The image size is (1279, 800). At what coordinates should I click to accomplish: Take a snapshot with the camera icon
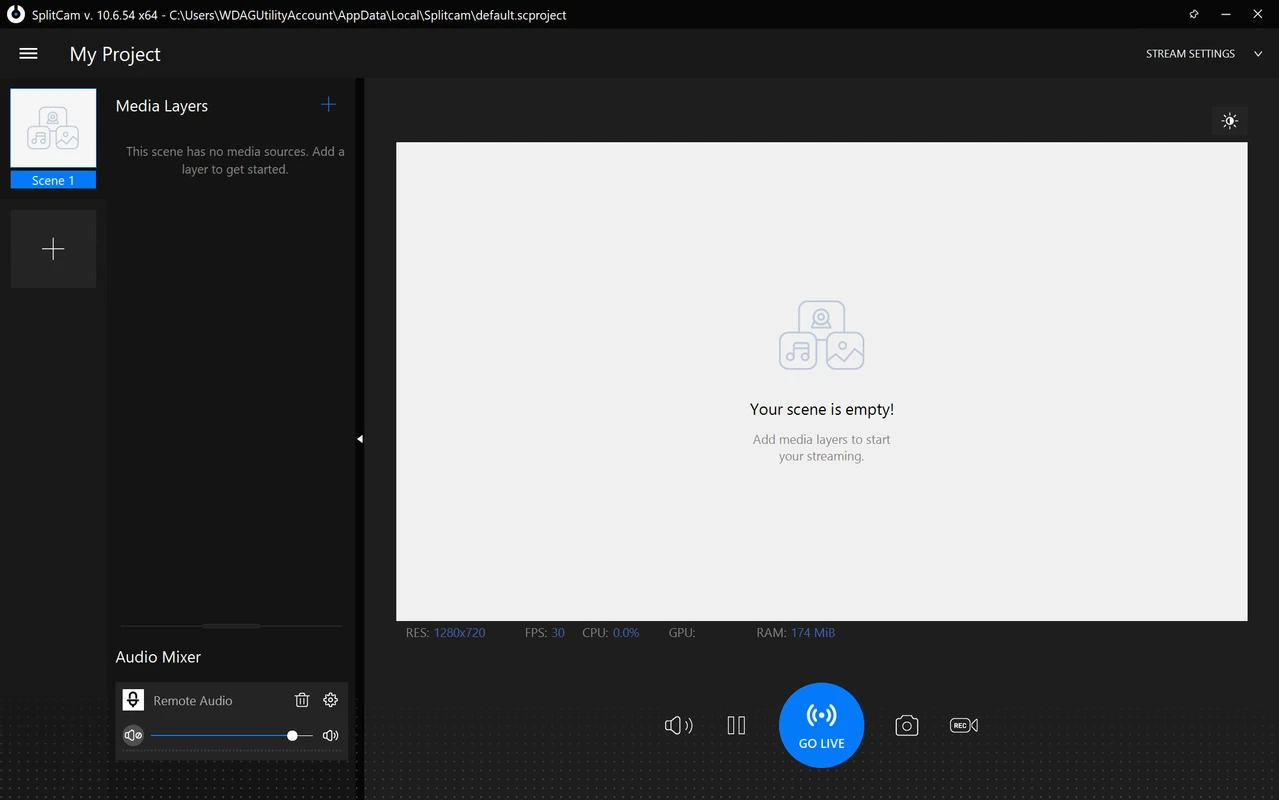click(x=906, y=725)
